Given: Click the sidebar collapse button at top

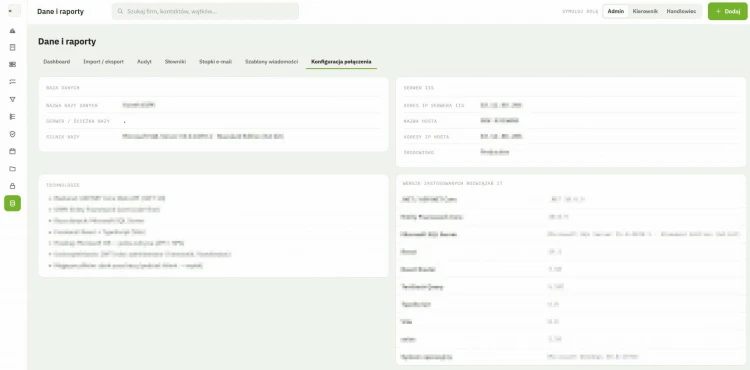Looking at the screenshot, I should coord(13,11).
